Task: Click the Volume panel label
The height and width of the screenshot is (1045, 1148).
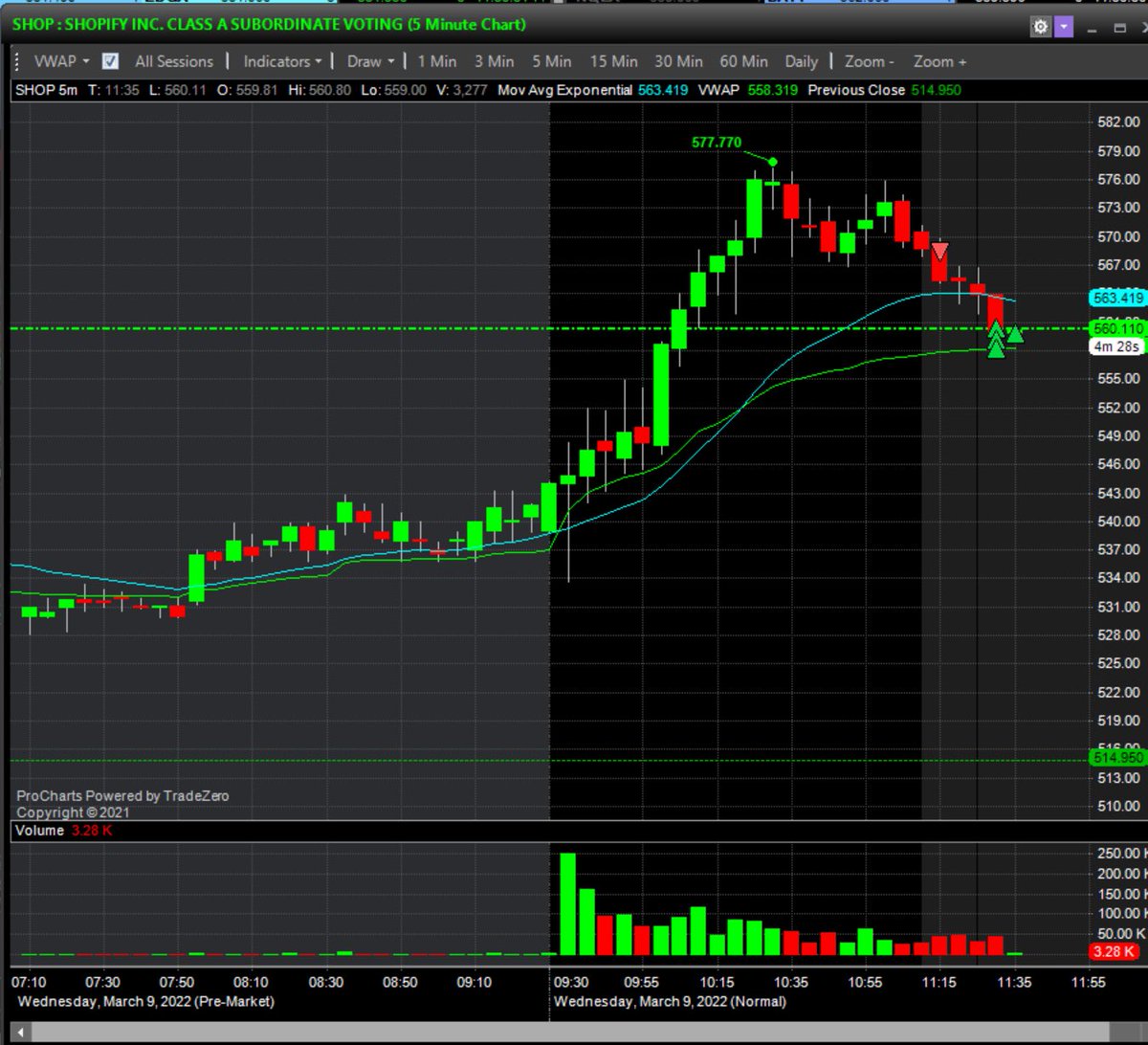Action: 40,831
